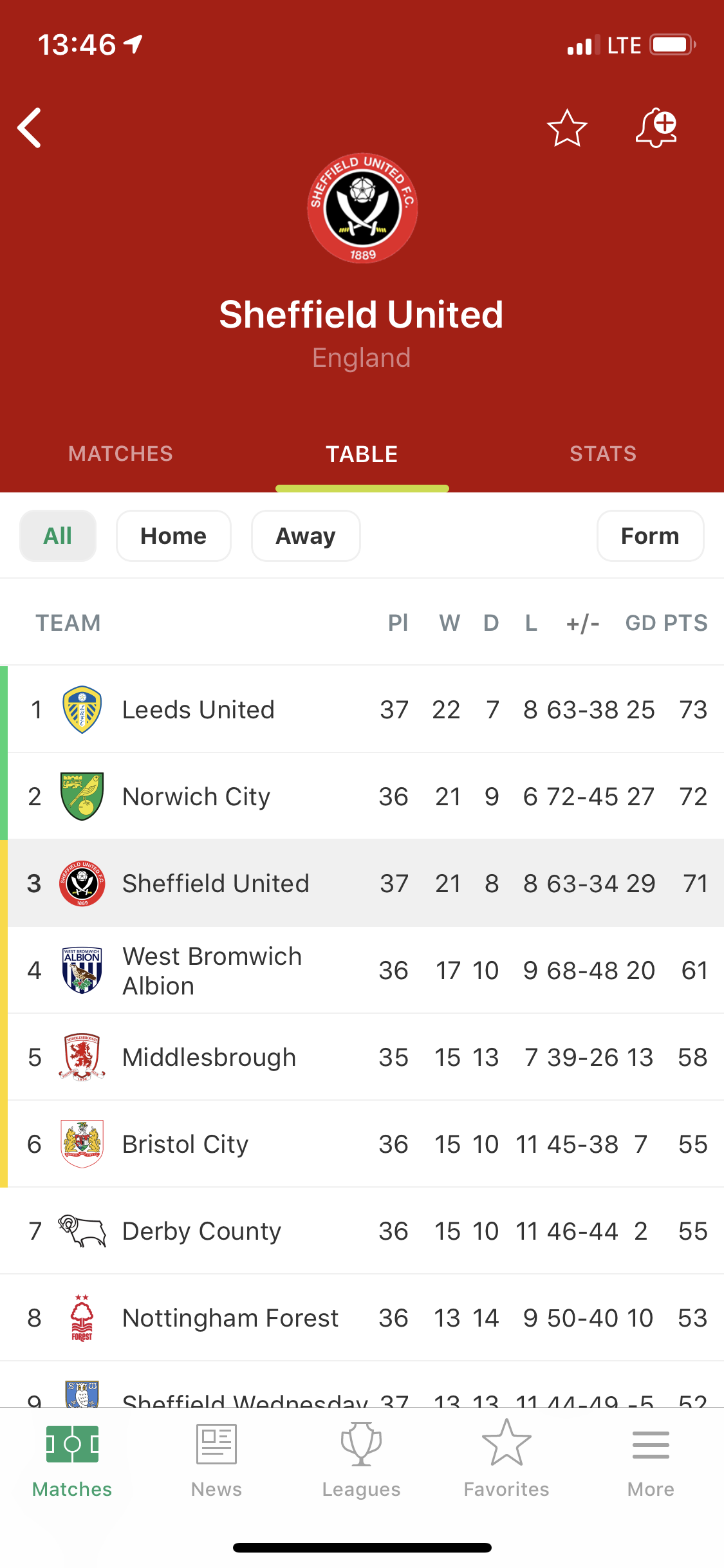Switch to the STATS tab
Screen dimensions: 724x1568
point(603,454)
